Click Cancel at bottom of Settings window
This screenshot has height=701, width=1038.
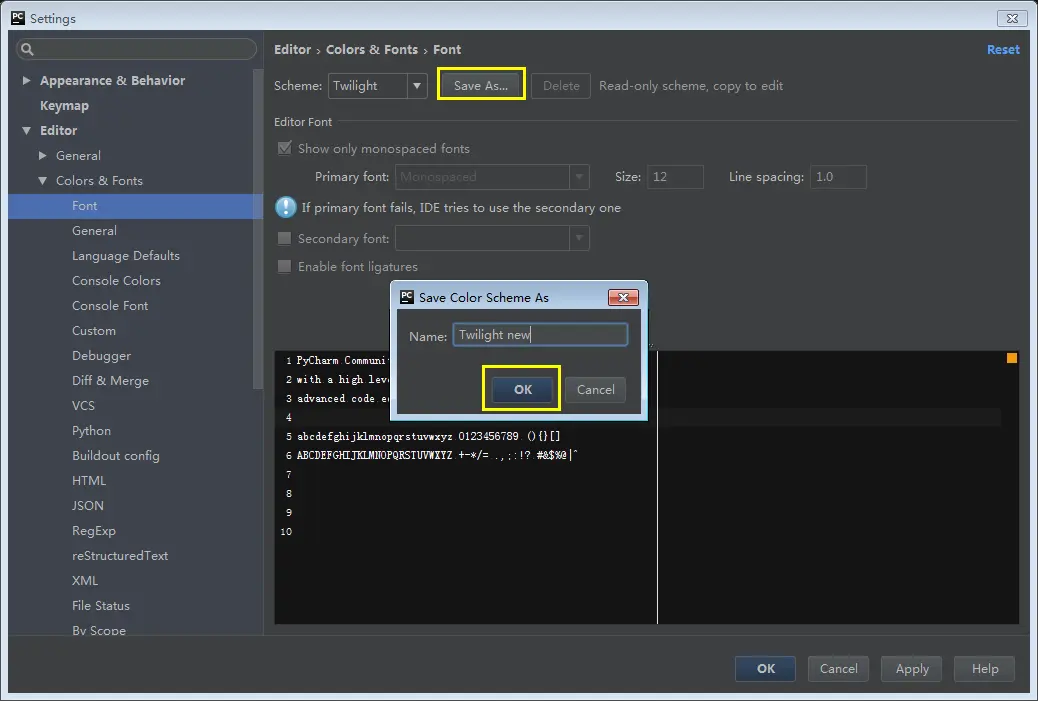pyautogui.click(x=838, y=669)
